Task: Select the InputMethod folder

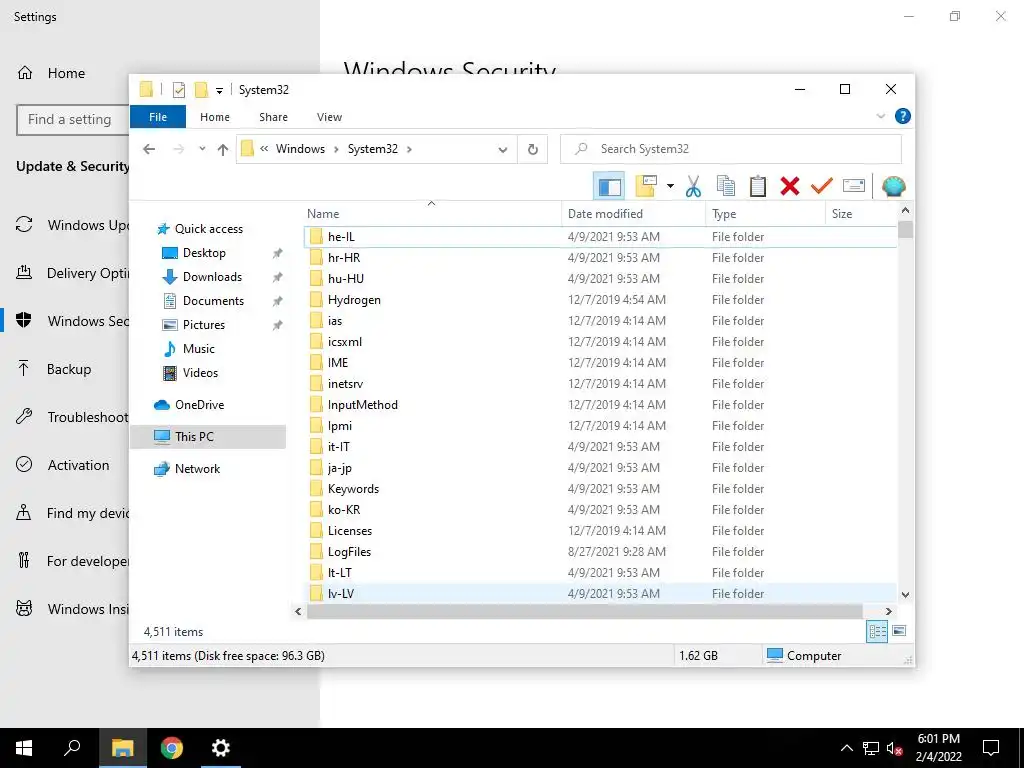Action: (362, 405)
